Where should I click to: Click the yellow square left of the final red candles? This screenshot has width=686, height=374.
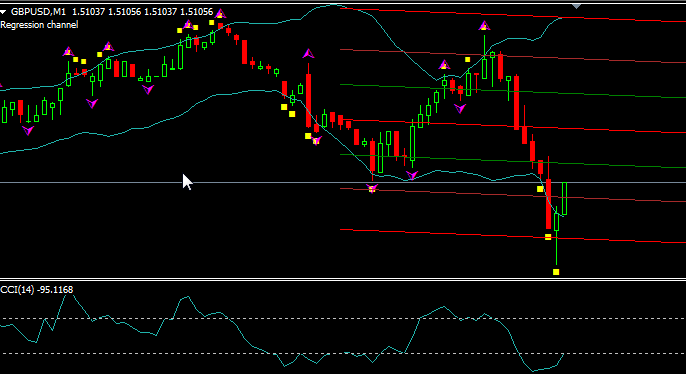540,189
